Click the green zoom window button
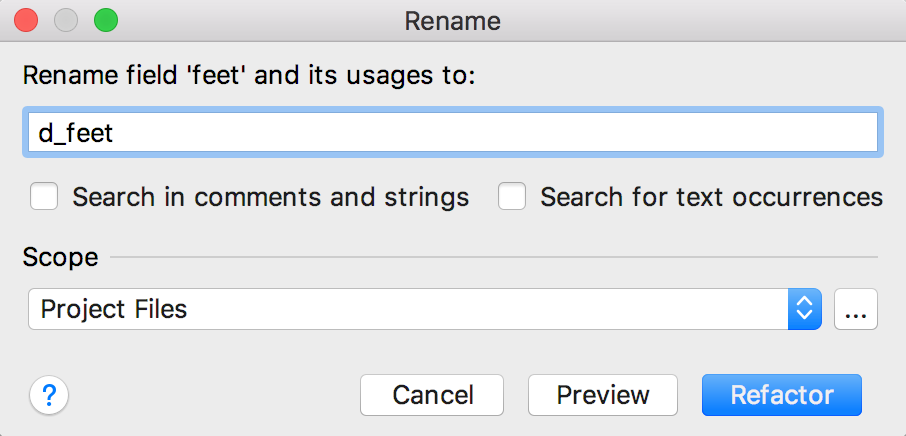This screenshot has width=906, height=436. click(x=106, y=21)
